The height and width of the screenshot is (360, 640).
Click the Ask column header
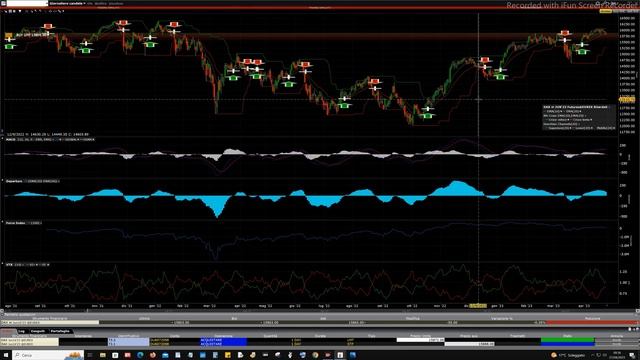[x=323, y=318]
